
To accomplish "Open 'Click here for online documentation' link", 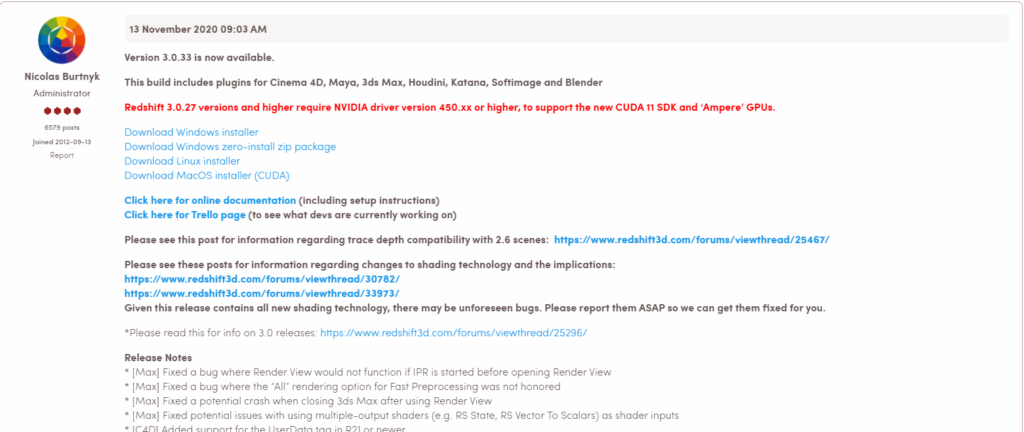I will [x=210, y=200].
